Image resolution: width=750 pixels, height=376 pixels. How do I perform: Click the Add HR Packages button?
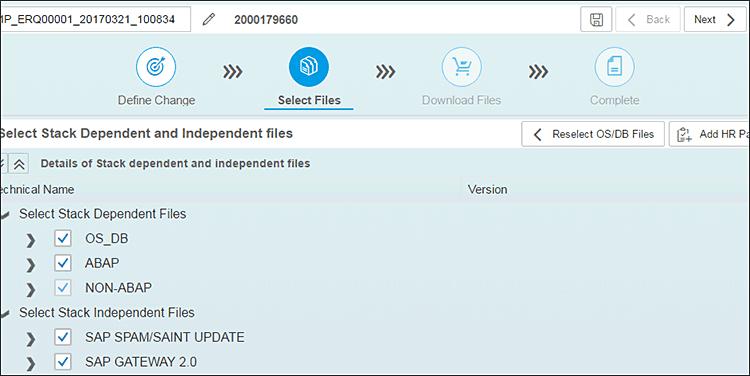click(x=709, y=134)
